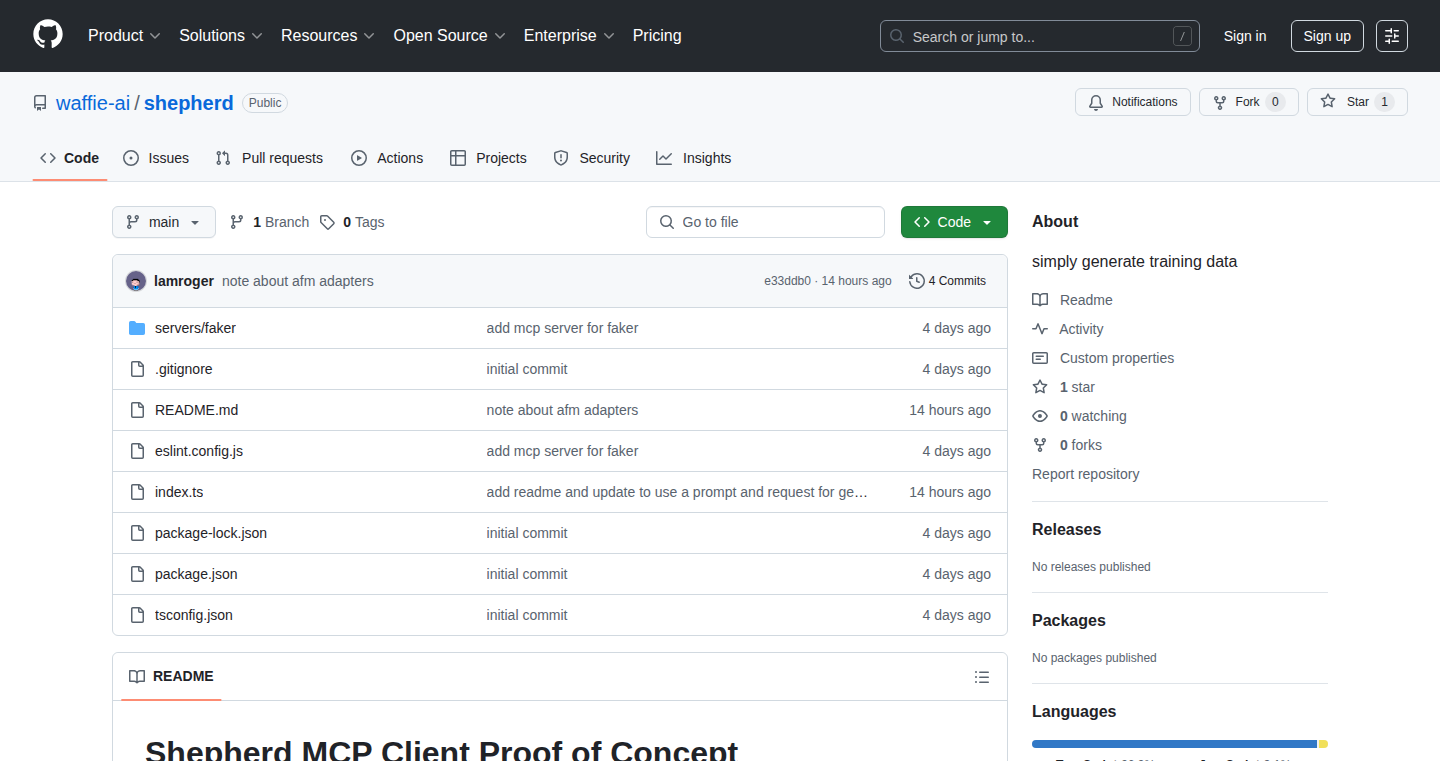Click the branch icon beside 1 Branch
The image size is (1440, 761).
point(237,222)
